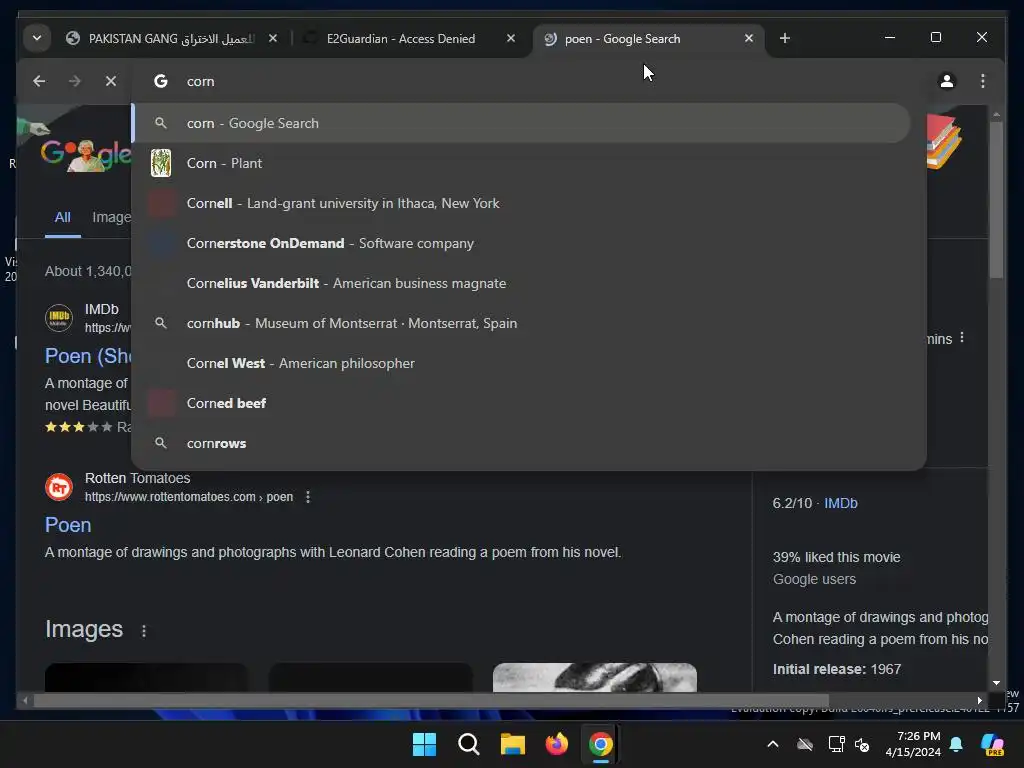Choose the 'cornrows' suggestion
Screen dimensions: 1024x768
point(521,443)
